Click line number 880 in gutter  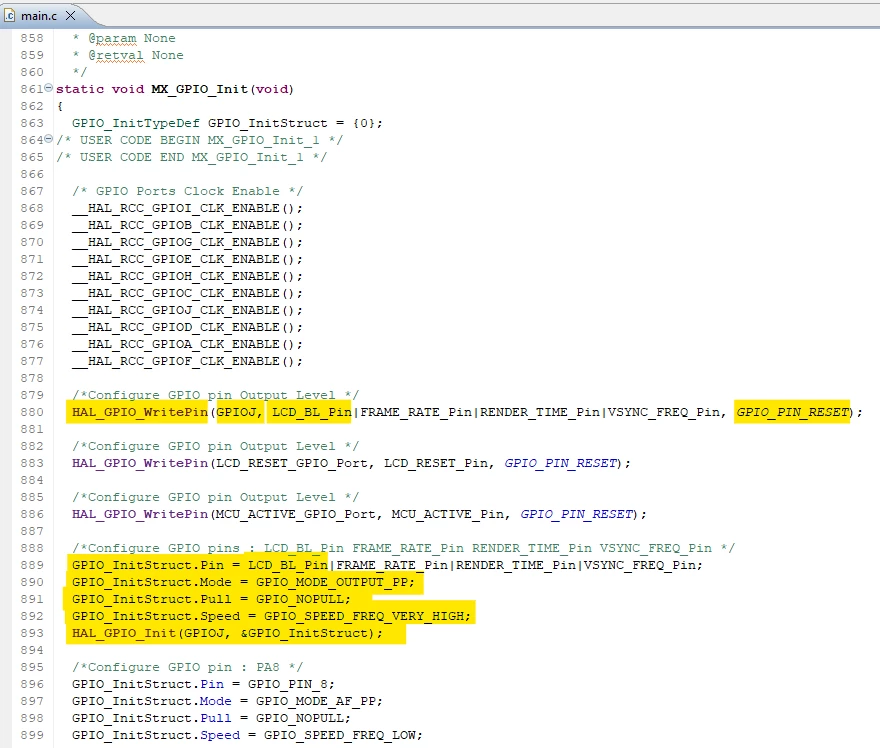pos(32,412)
